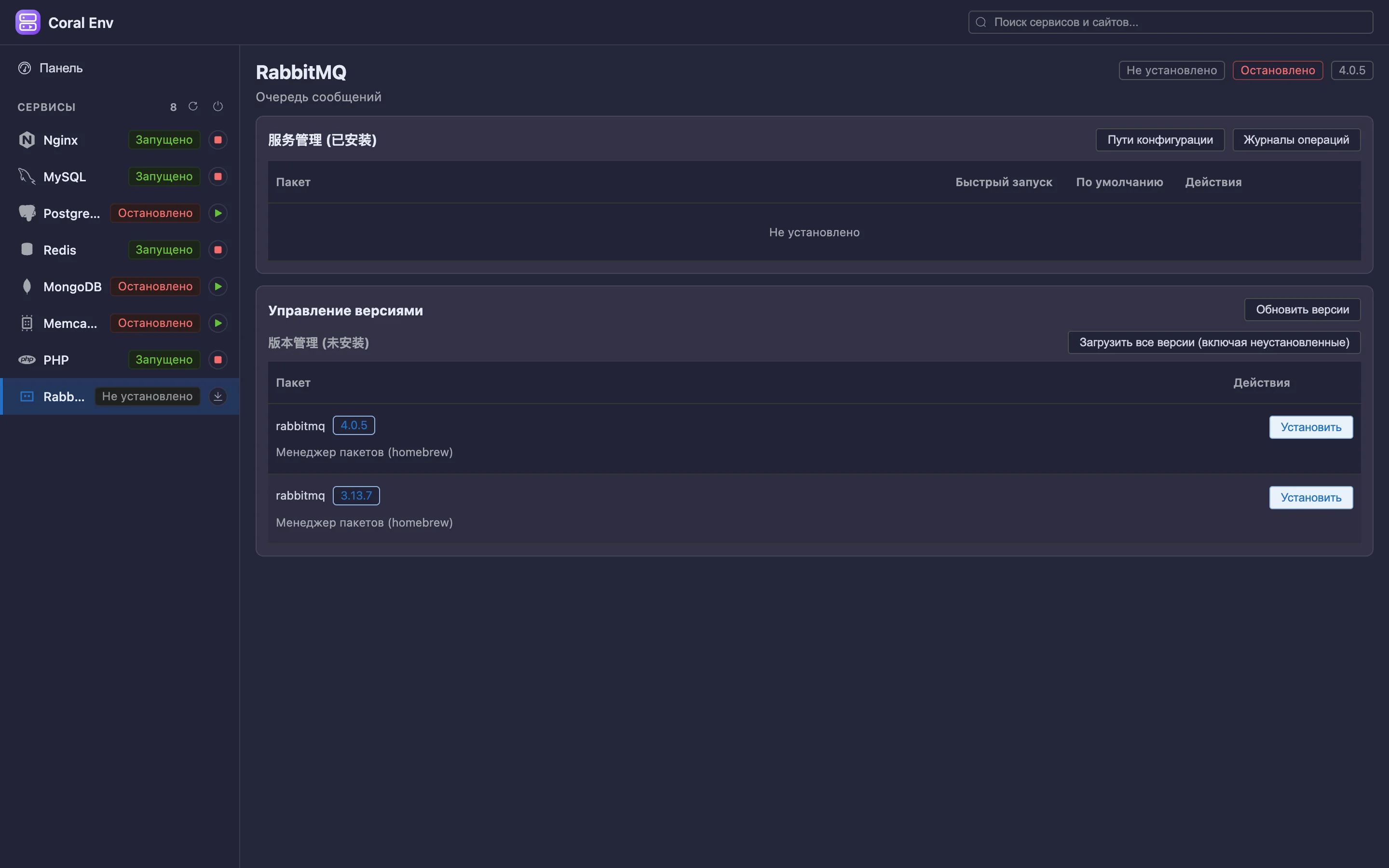Install rabbitmq 4.0.5 with Установить
The height and width of the screenshot is (868, 1389).
tap(1311, 427)
